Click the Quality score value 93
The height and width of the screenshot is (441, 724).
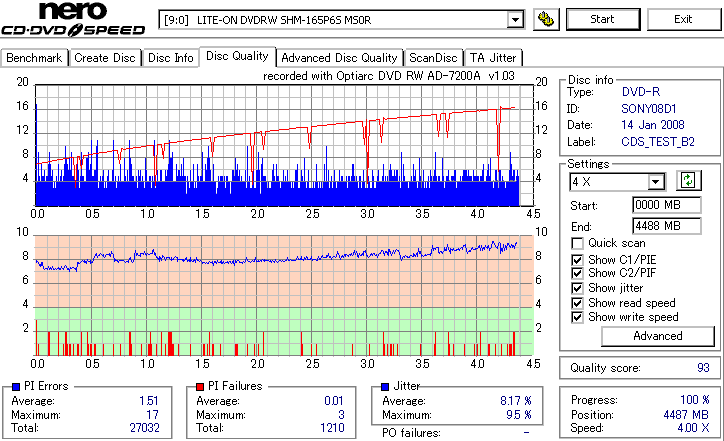(x=703, y=368)
